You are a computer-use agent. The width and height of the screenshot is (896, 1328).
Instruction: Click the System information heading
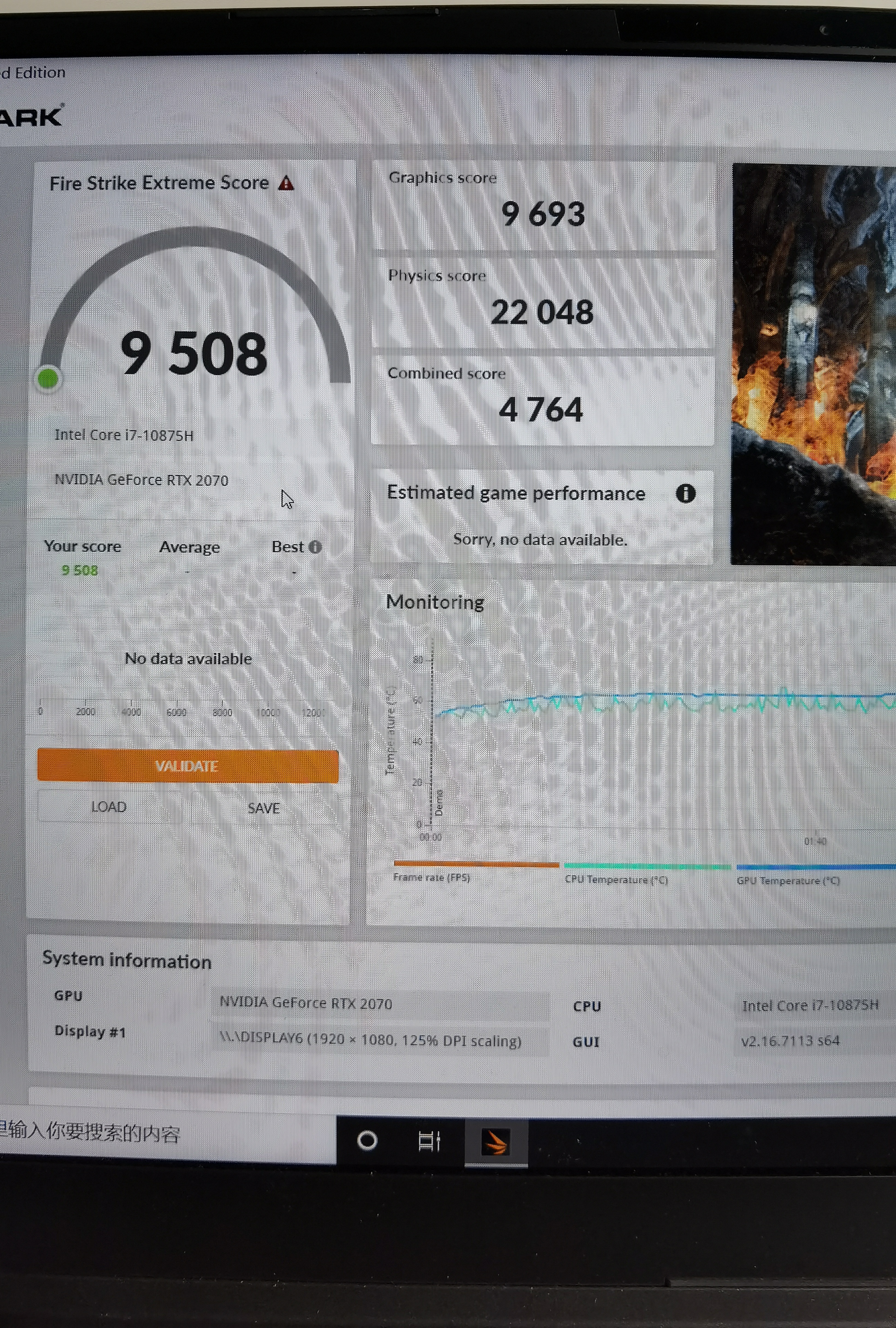point(127,960)
